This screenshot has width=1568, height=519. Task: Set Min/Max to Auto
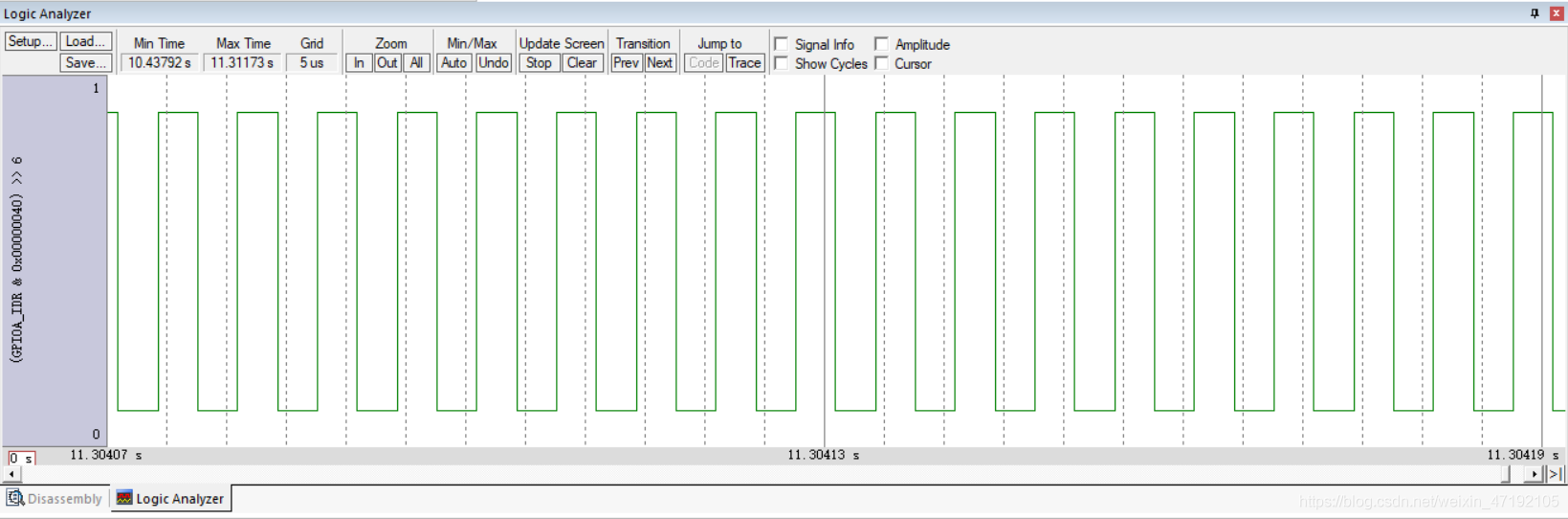coord(453,62)
